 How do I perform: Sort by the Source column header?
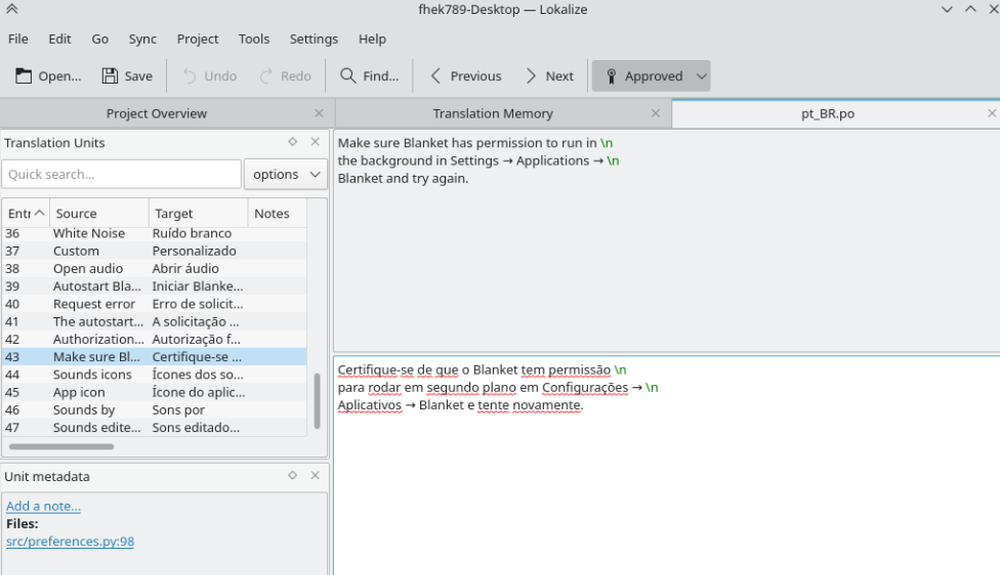coord(99,214)
